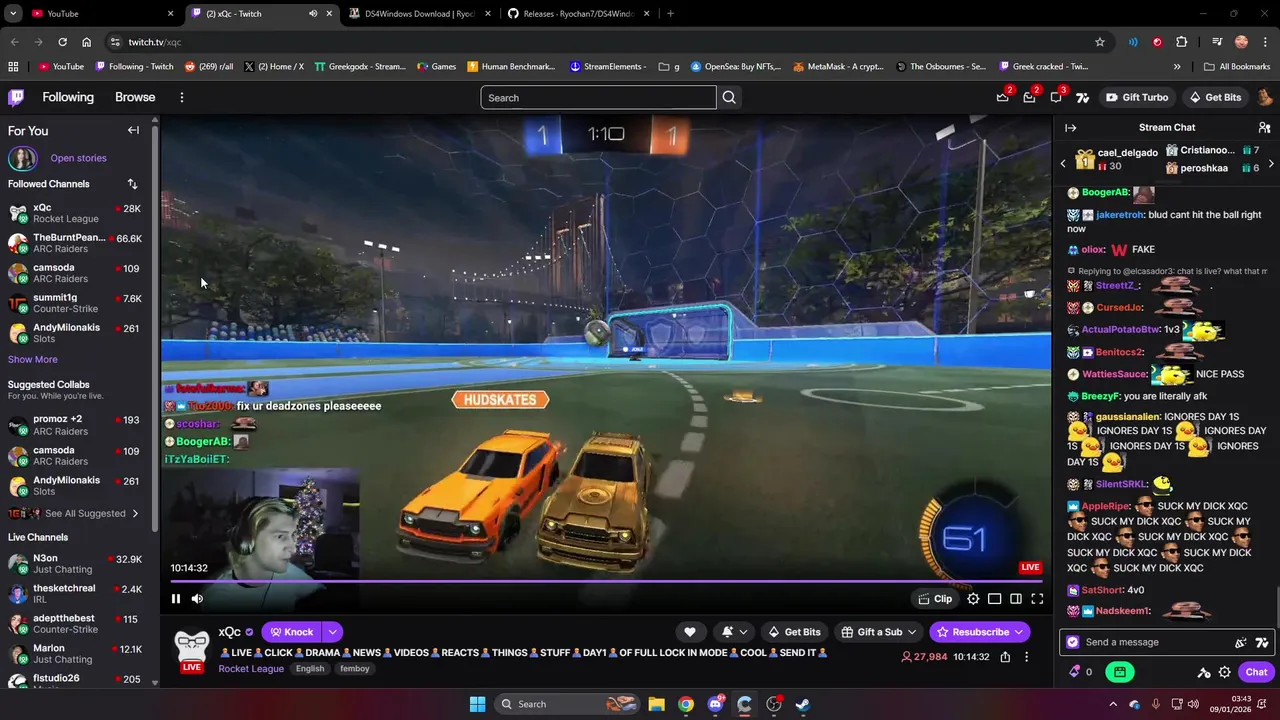Click the 7TV icon in top navigation

pyautogui.click(x=1082, y=97)
